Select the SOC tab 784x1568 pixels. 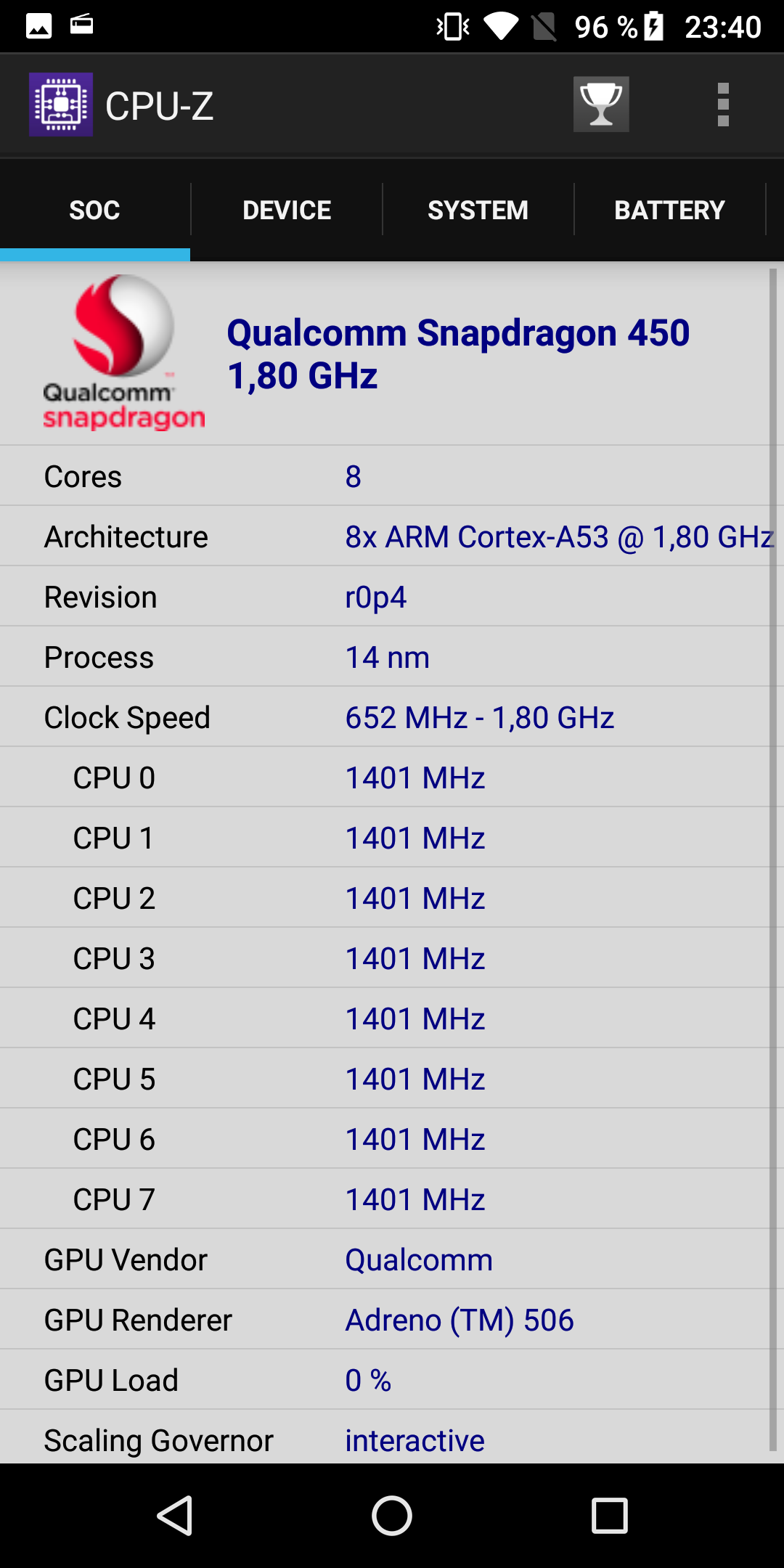click(x=94, y=210)
